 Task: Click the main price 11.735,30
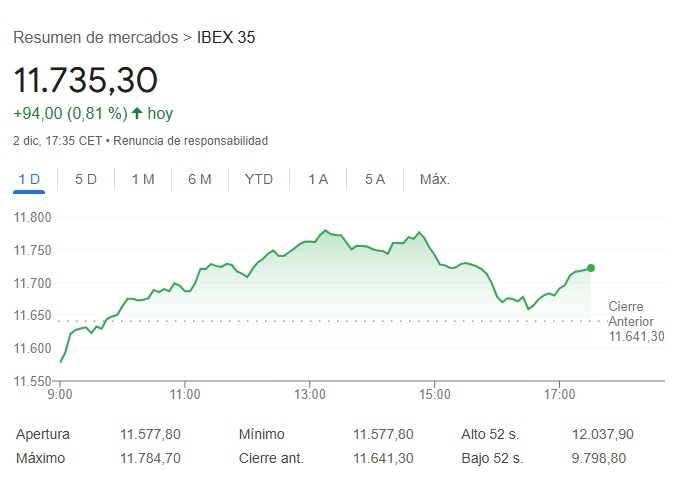click(85, 80)
